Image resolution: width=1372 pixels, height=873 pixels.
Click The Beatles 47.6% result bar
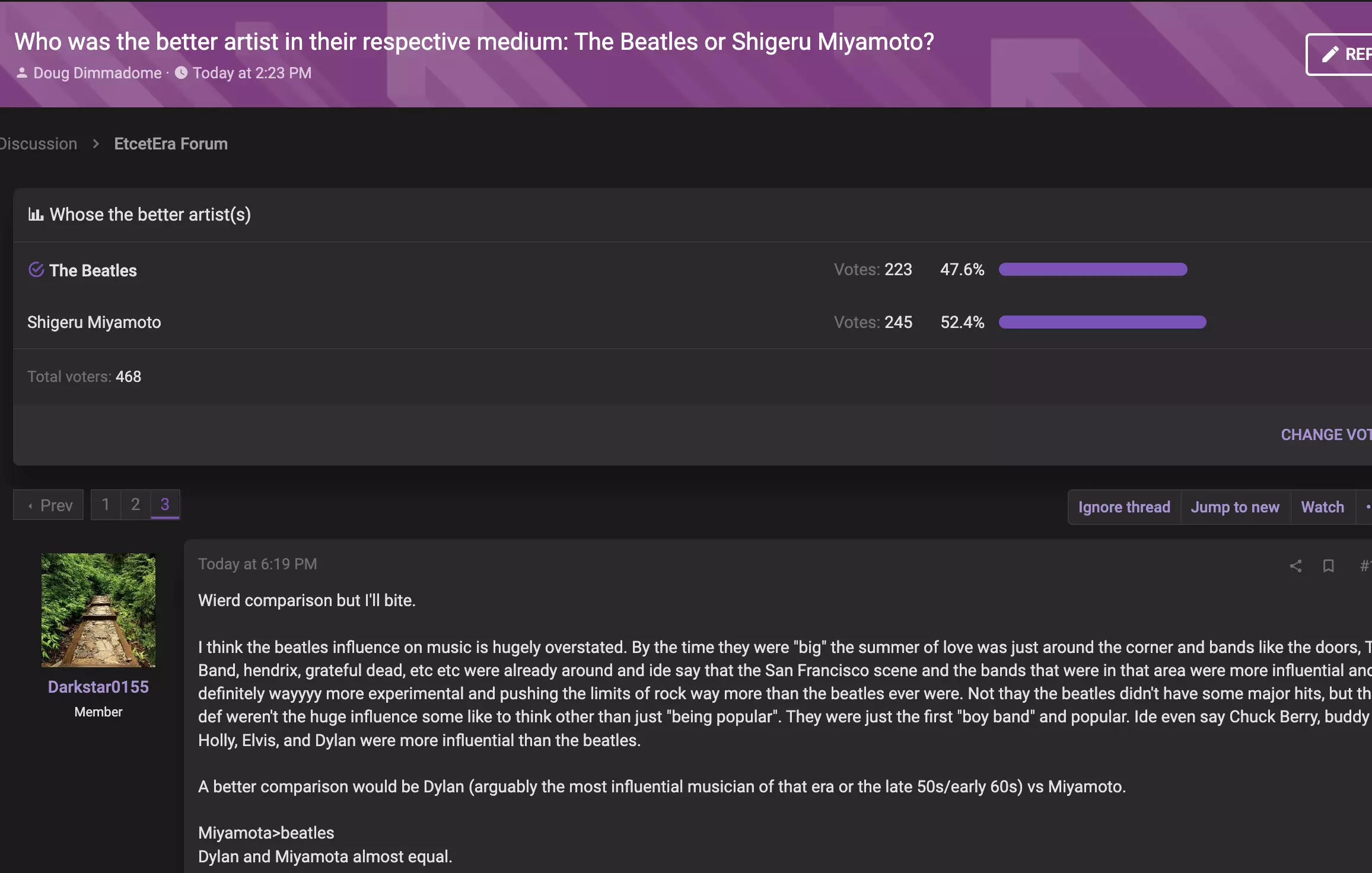coord(1093,269)
